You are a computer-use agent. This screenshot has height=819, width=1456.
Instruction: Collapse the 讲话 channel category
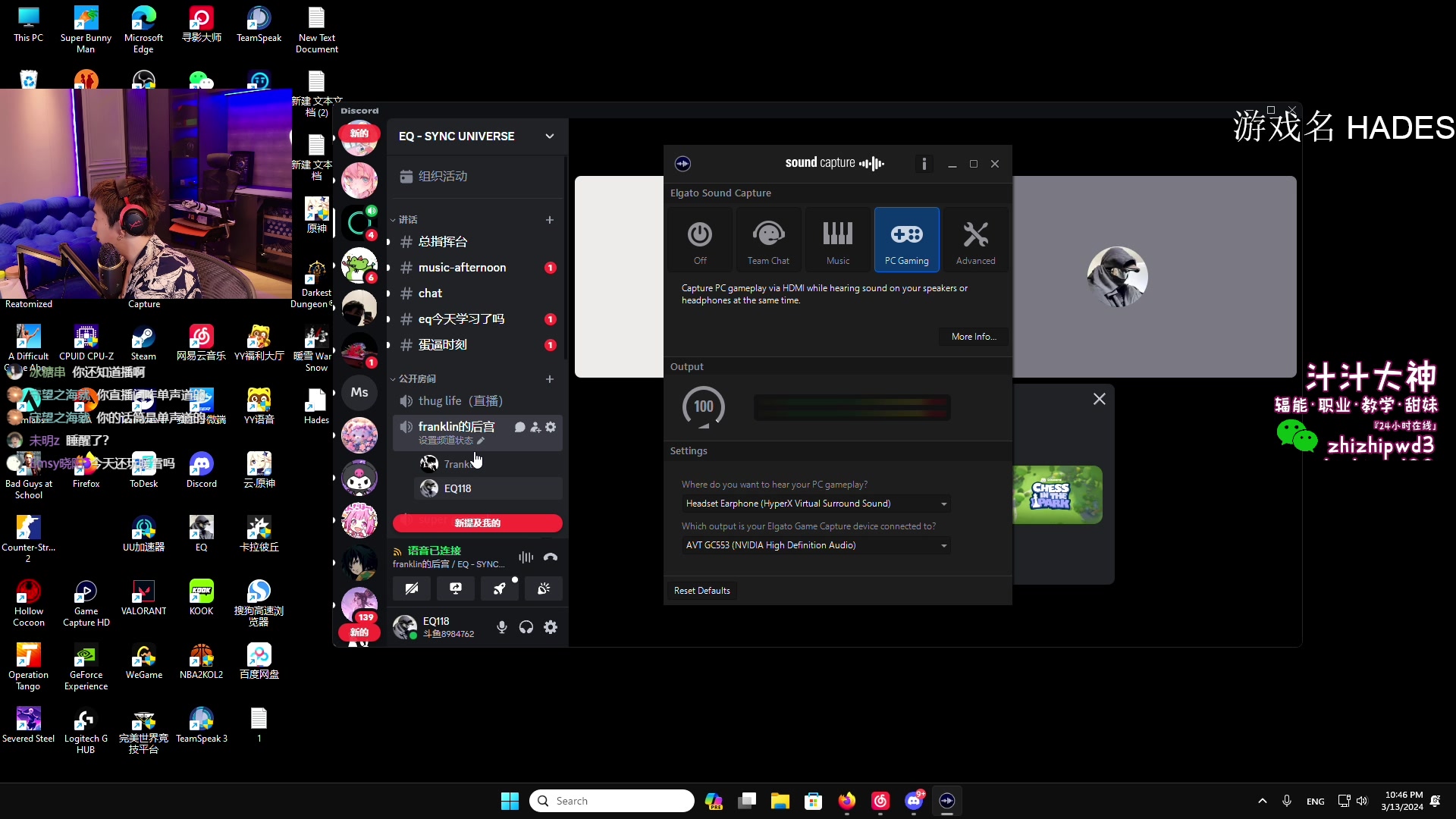(x=405, y=220)
